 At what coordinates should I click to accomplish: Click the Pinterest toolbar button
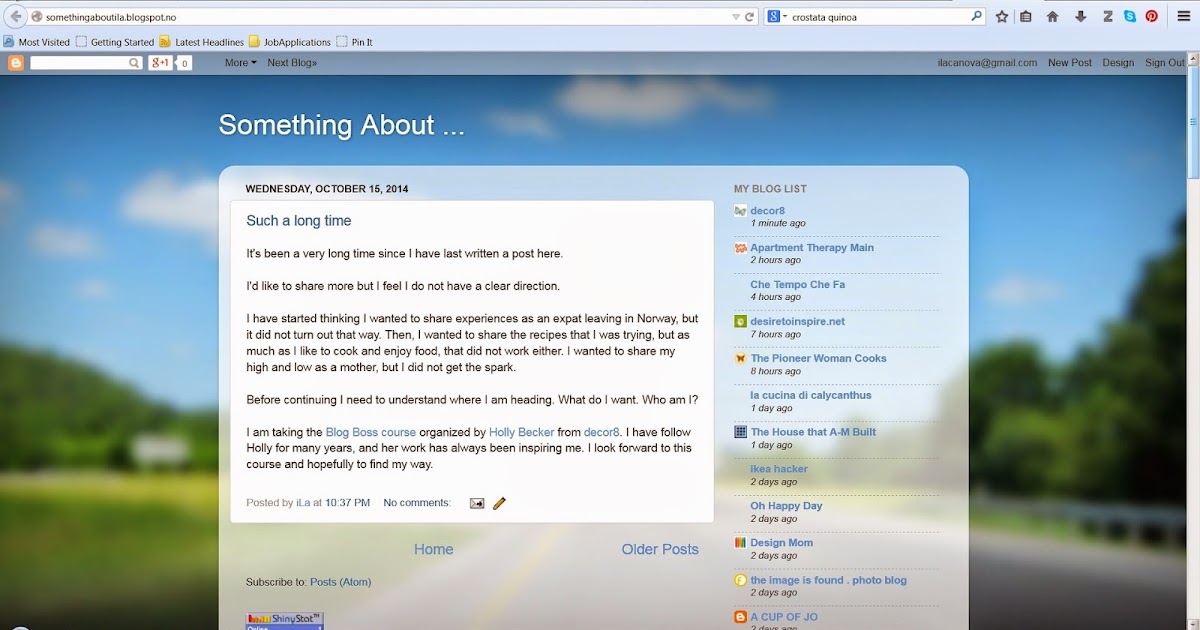pos(1152,17)
